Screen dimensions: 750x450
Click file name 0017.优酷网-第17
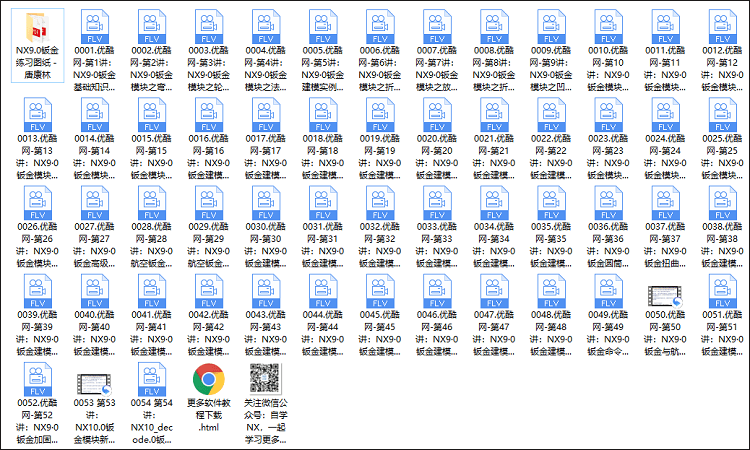coord(265,156)
